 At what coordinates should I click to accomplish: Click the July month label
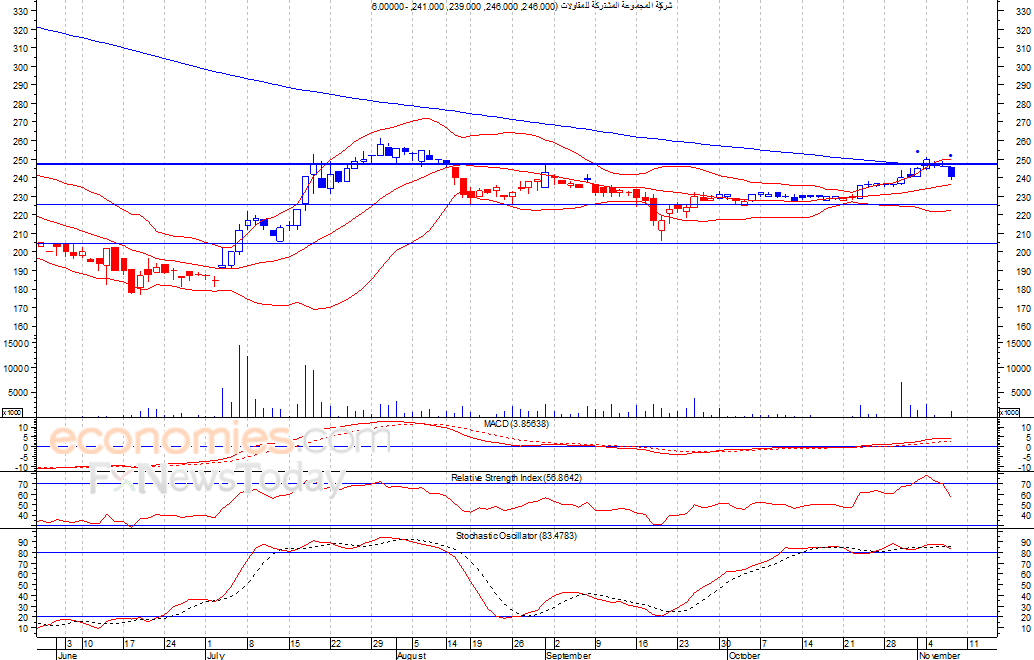click(216, 655)
